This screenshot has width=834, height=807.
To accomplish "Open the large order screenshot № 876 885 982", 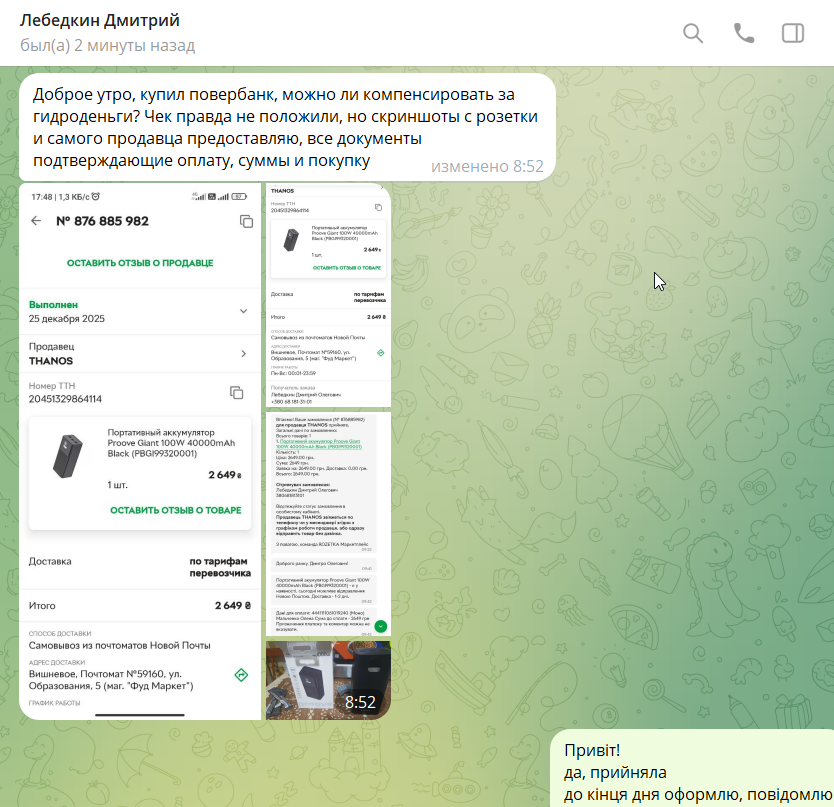I will 140,451.
